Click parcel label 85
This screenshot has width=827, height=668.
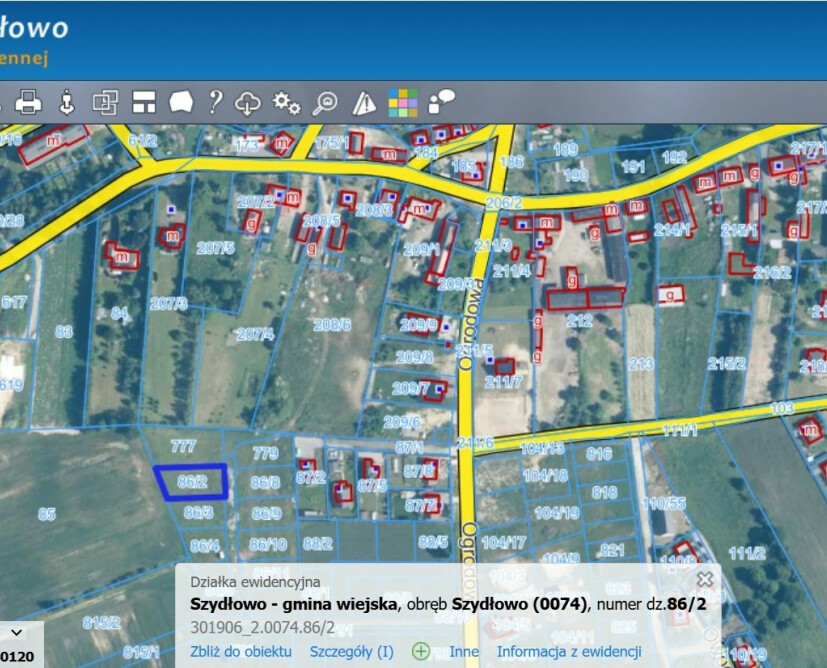tap(47, 514)
